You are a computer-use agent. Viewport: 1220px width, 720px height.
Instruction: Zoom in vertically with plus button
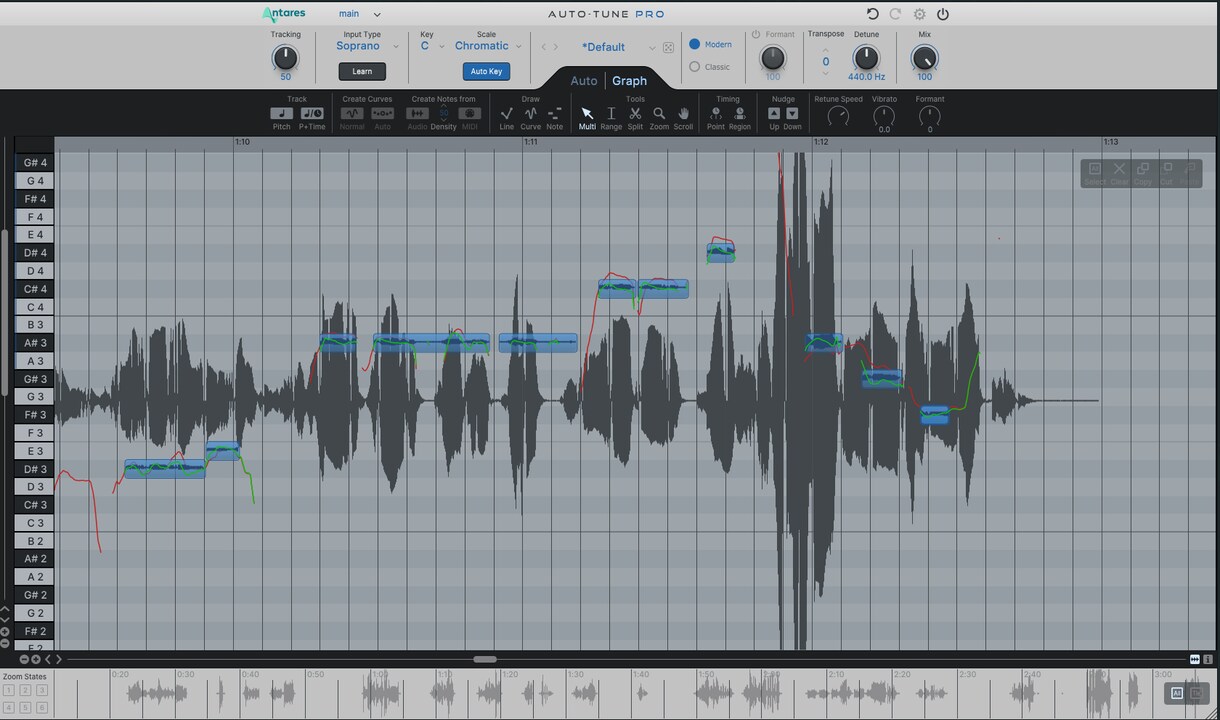(x=5, y=631)
